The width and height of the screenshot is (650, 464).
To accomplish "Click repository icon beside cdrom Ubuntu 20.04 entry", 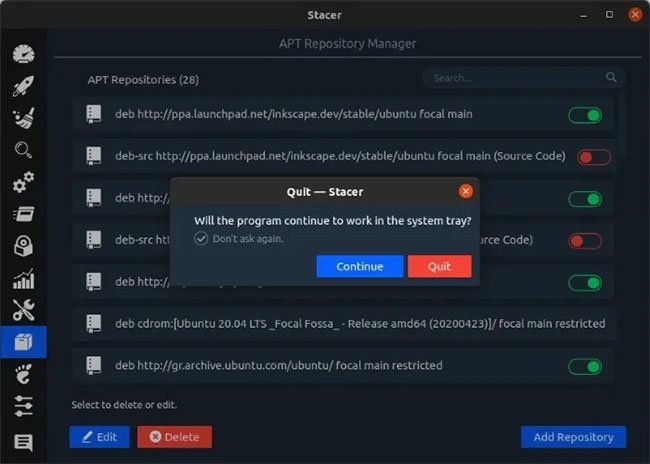I will pos(94,323).
